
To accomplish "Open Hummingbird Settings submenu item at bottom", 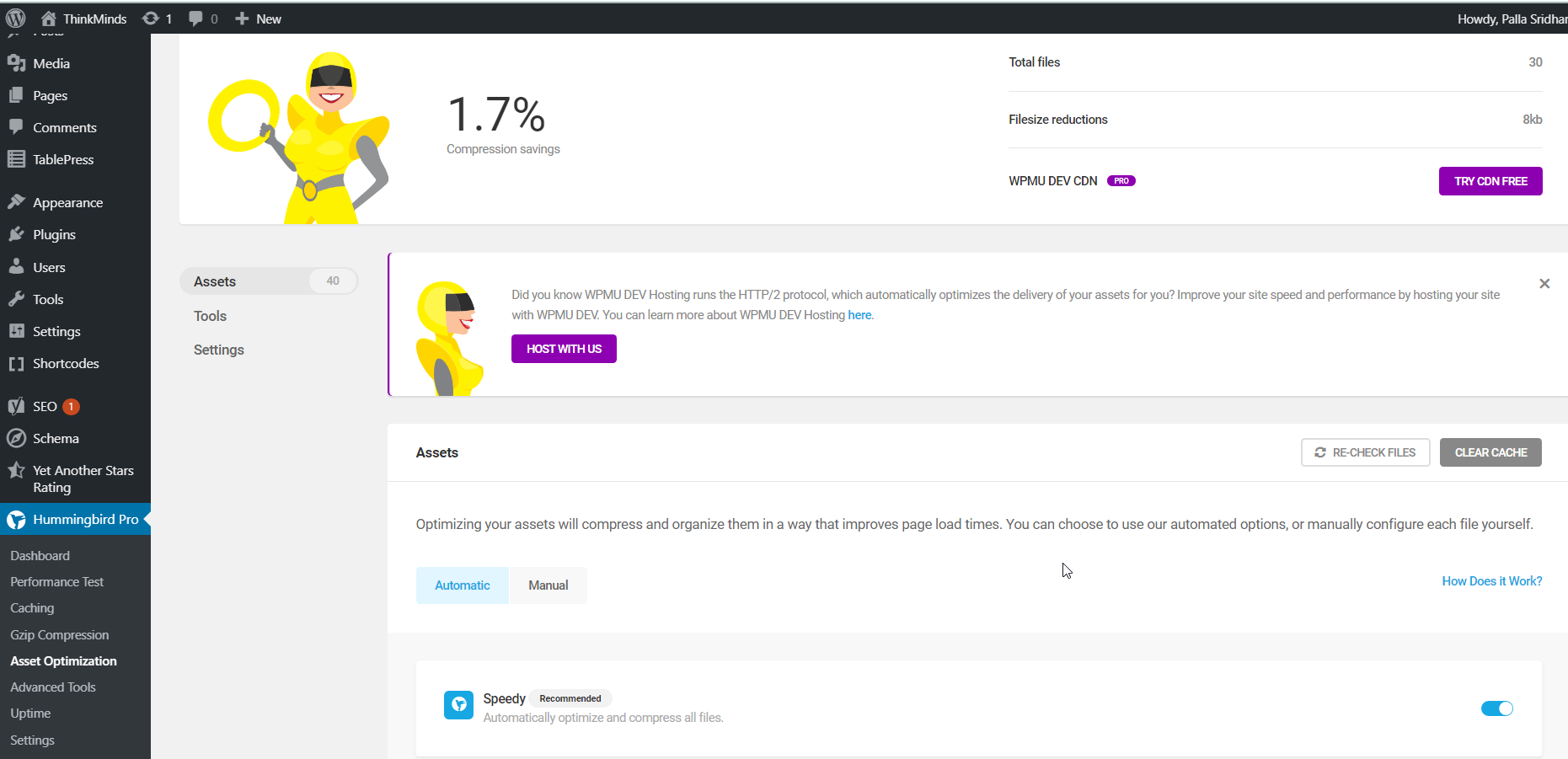I will pos(32,740).
